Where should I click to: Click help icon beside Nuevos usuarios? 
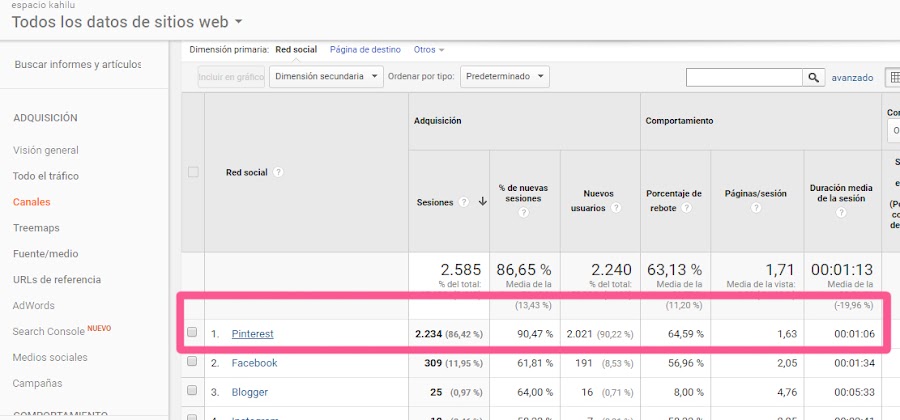616,208
